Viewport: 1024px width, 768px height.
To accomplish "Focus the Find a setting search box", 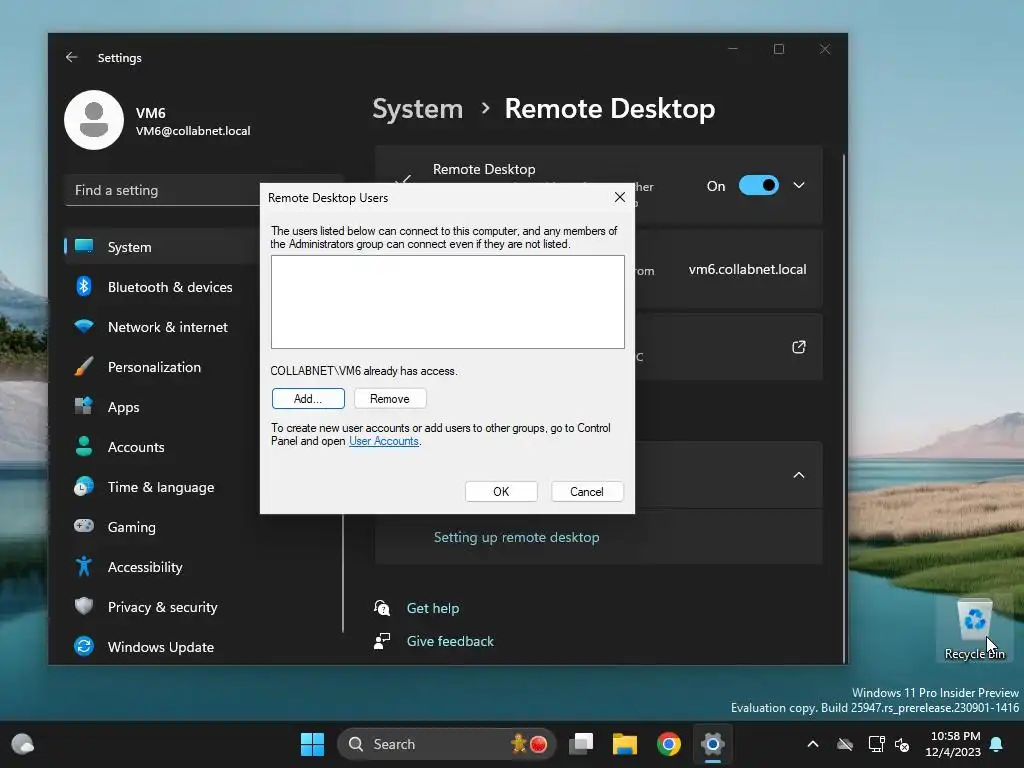I will (x=163, y=190).
